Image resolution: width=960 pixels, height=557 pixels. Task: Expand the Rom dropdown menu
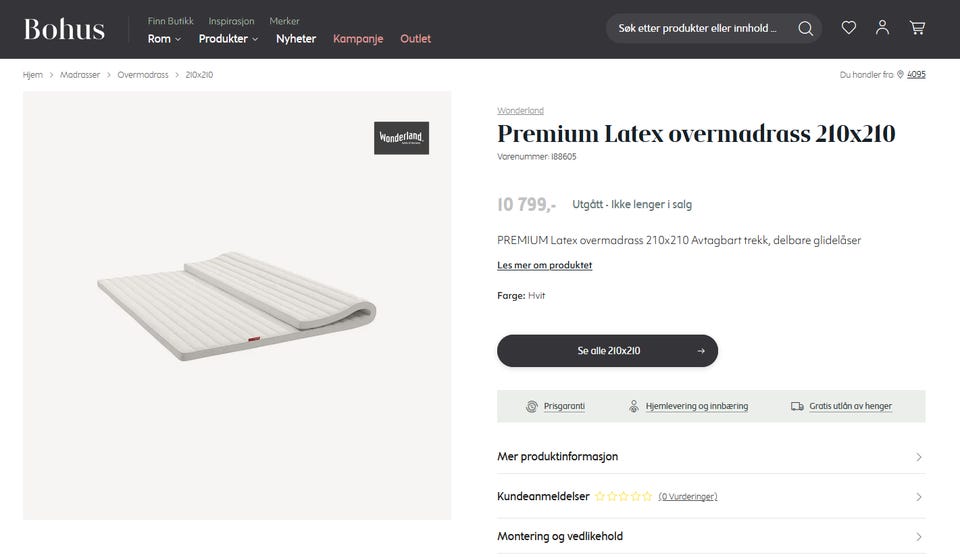164,39
